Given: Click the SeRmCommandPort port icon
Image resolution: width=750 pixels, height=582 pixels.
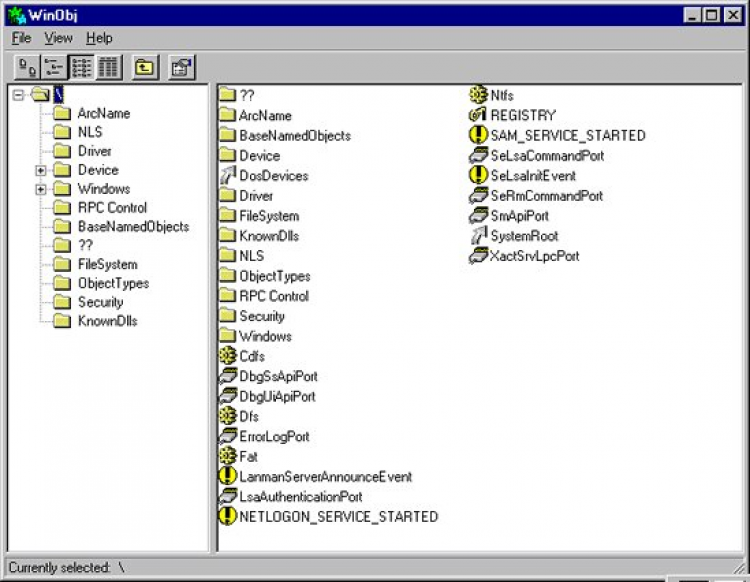Looking at the screenshot, I should 478,195.
